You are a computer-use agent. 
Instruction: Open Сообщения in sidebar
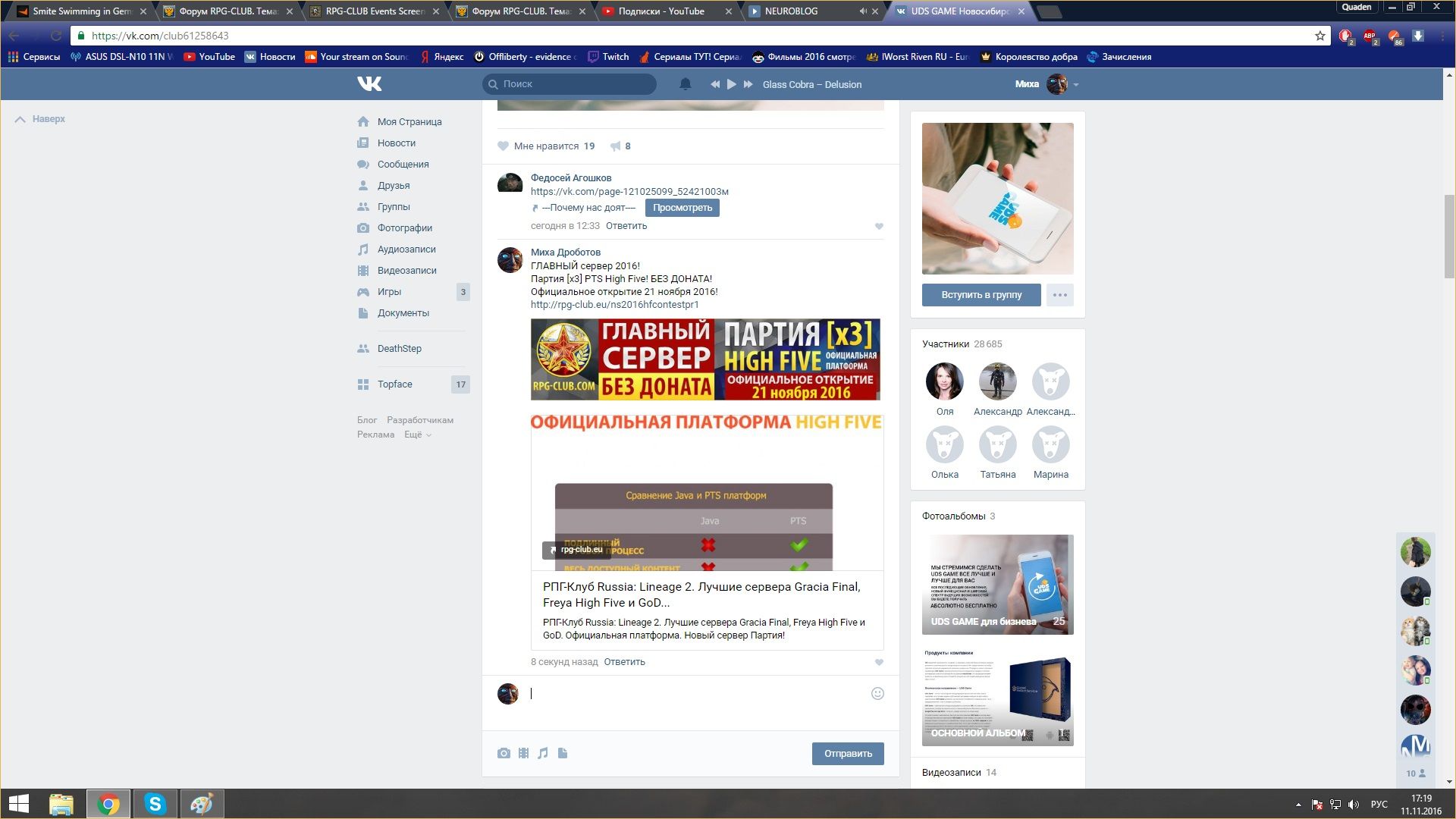(x=403, y=164)
